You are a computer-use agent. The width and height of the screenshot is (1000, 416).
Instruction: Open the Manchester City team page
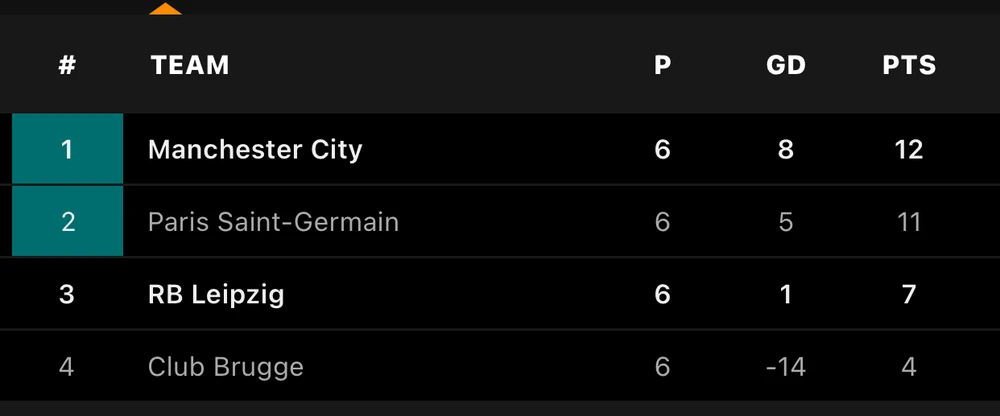click(x=255, y=150)
